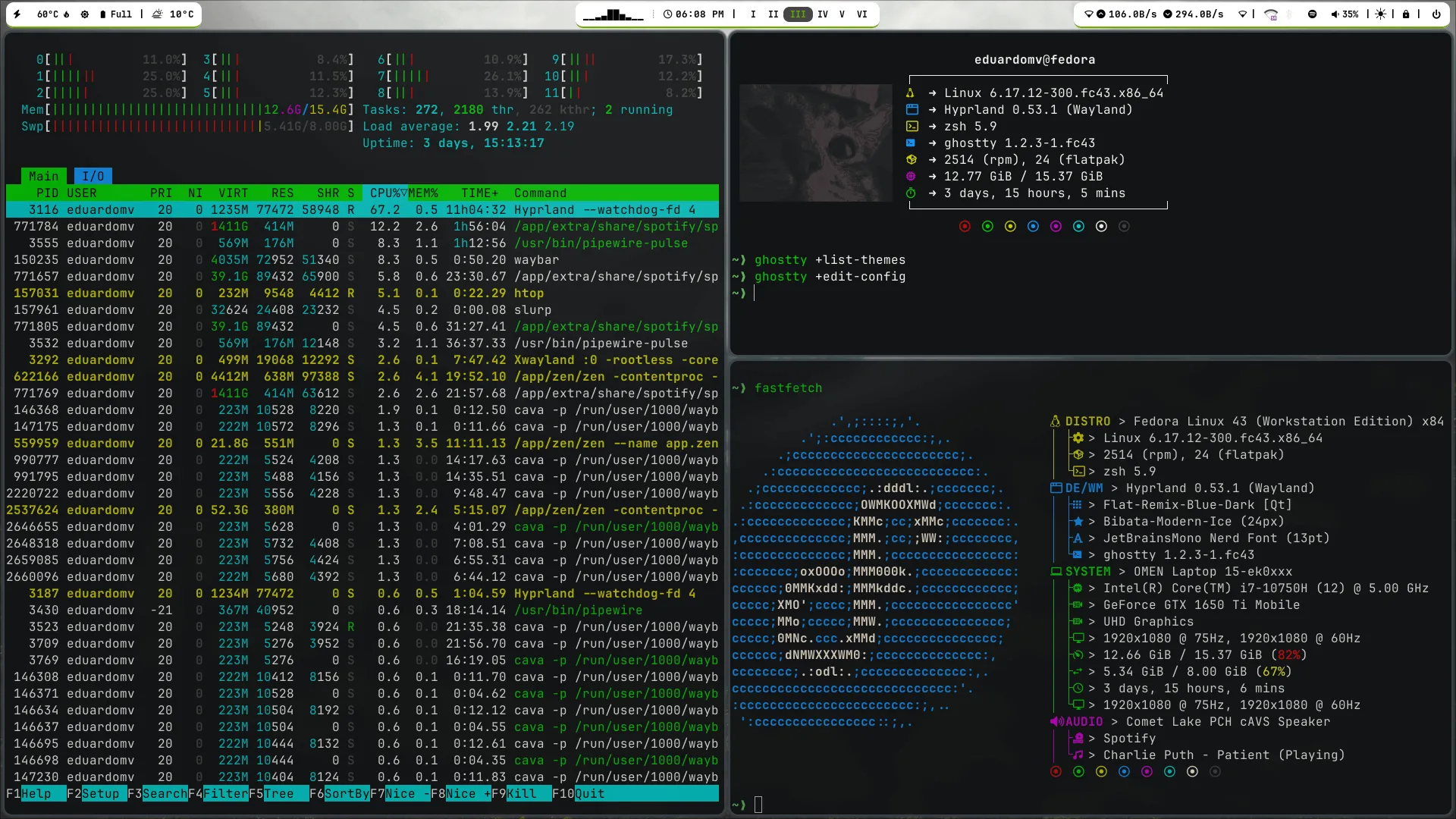
Task: Click F10 Quit in htop footer
Action: coord(588,793)
